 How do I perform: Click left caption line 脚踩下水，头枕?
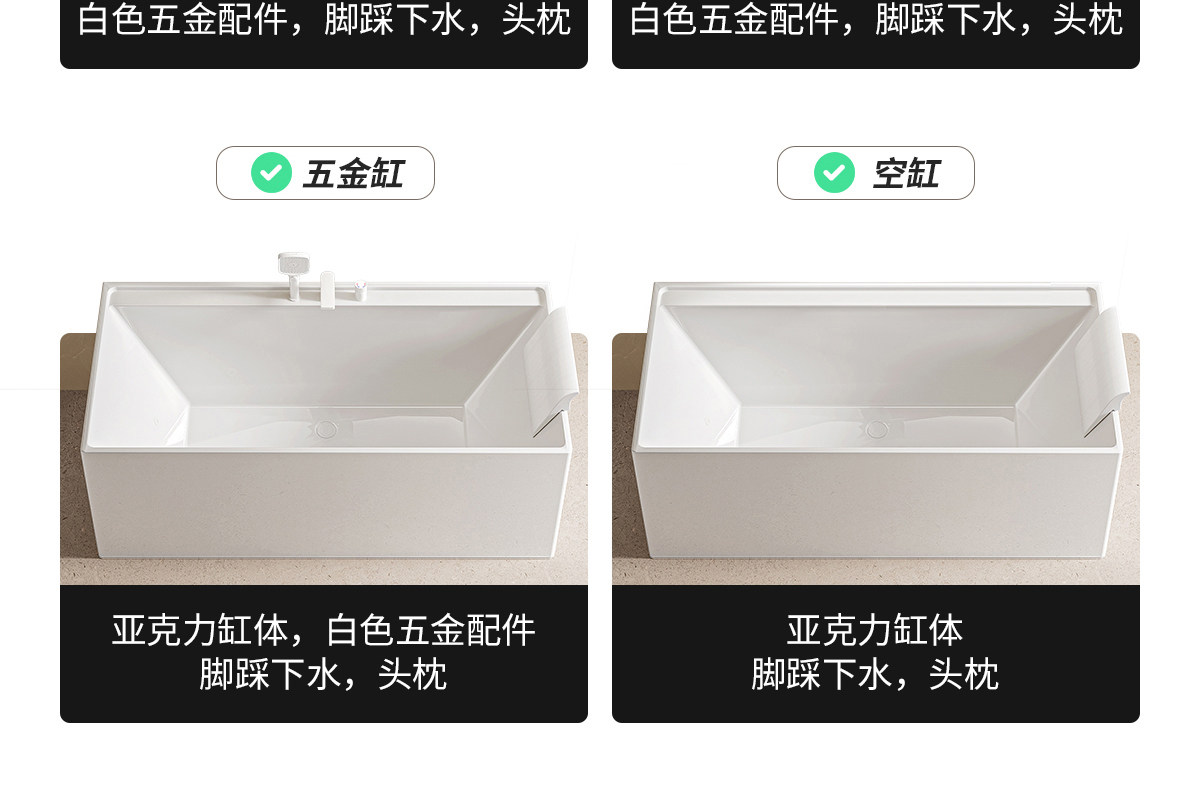coord(323,674)
